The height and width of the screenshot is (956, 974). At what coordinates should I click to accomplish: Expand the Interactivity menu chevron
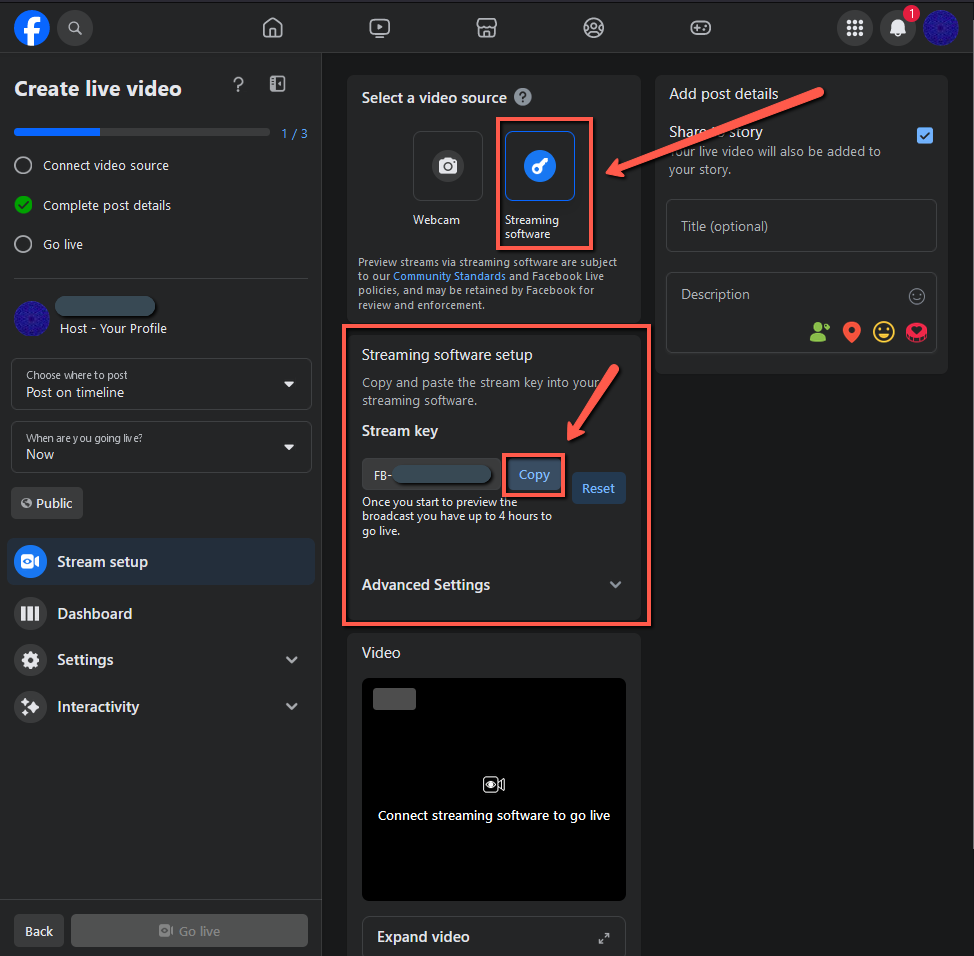[292, 706]
